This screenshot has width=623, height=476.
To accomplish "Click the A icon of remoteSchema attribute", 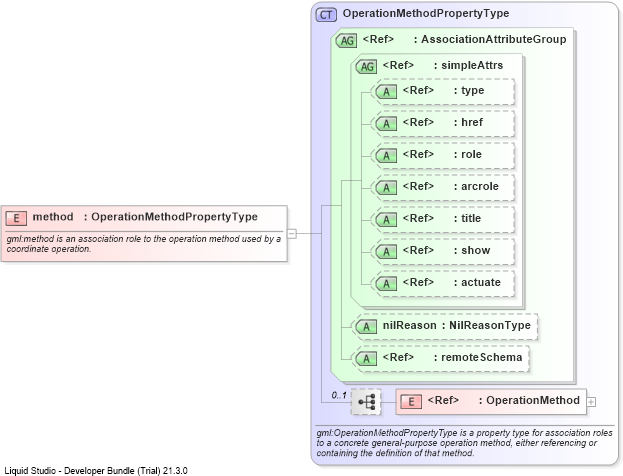I will tap(366, 359).
